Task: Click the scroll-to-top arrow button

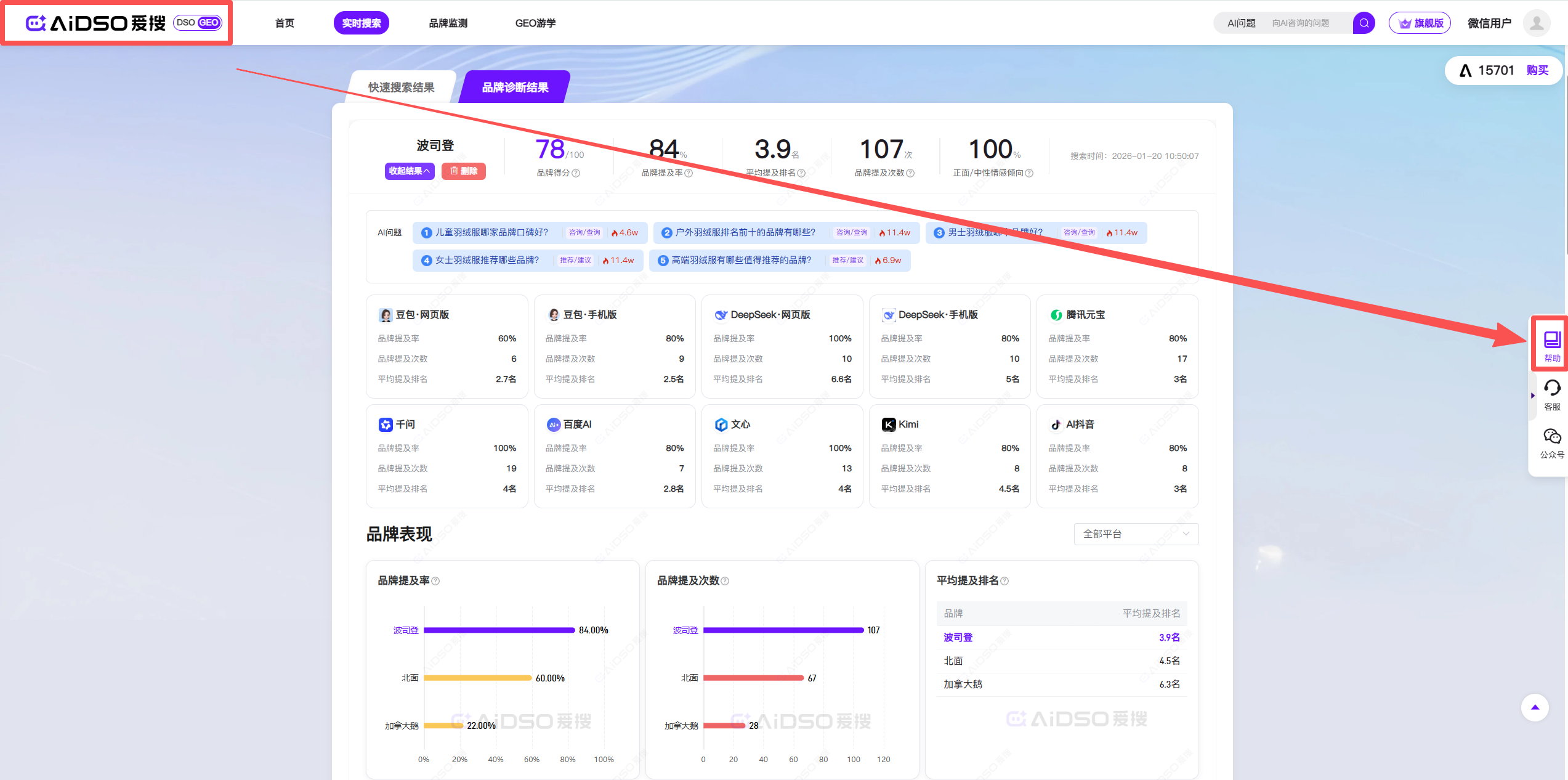Action: 1535,707
